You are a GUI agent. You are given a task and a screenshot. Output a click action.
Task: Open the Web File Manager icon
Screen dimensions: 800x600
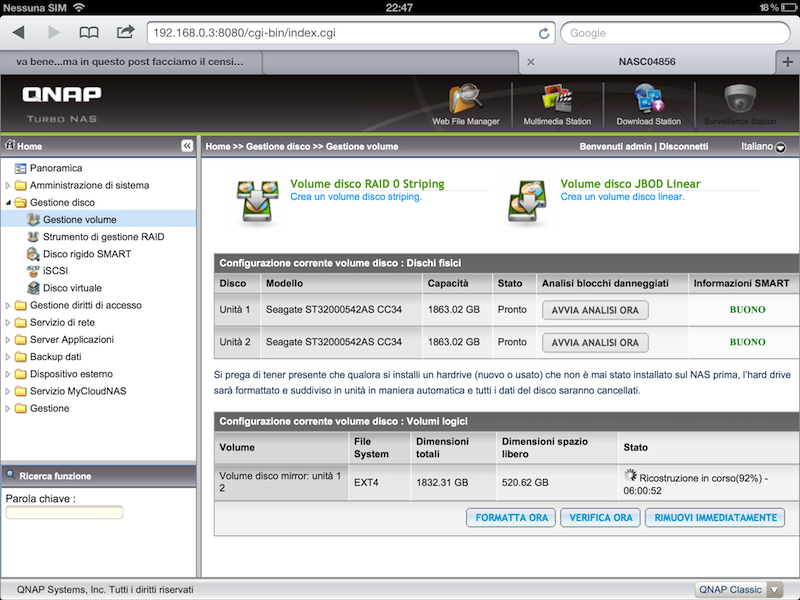coord(465,101)
